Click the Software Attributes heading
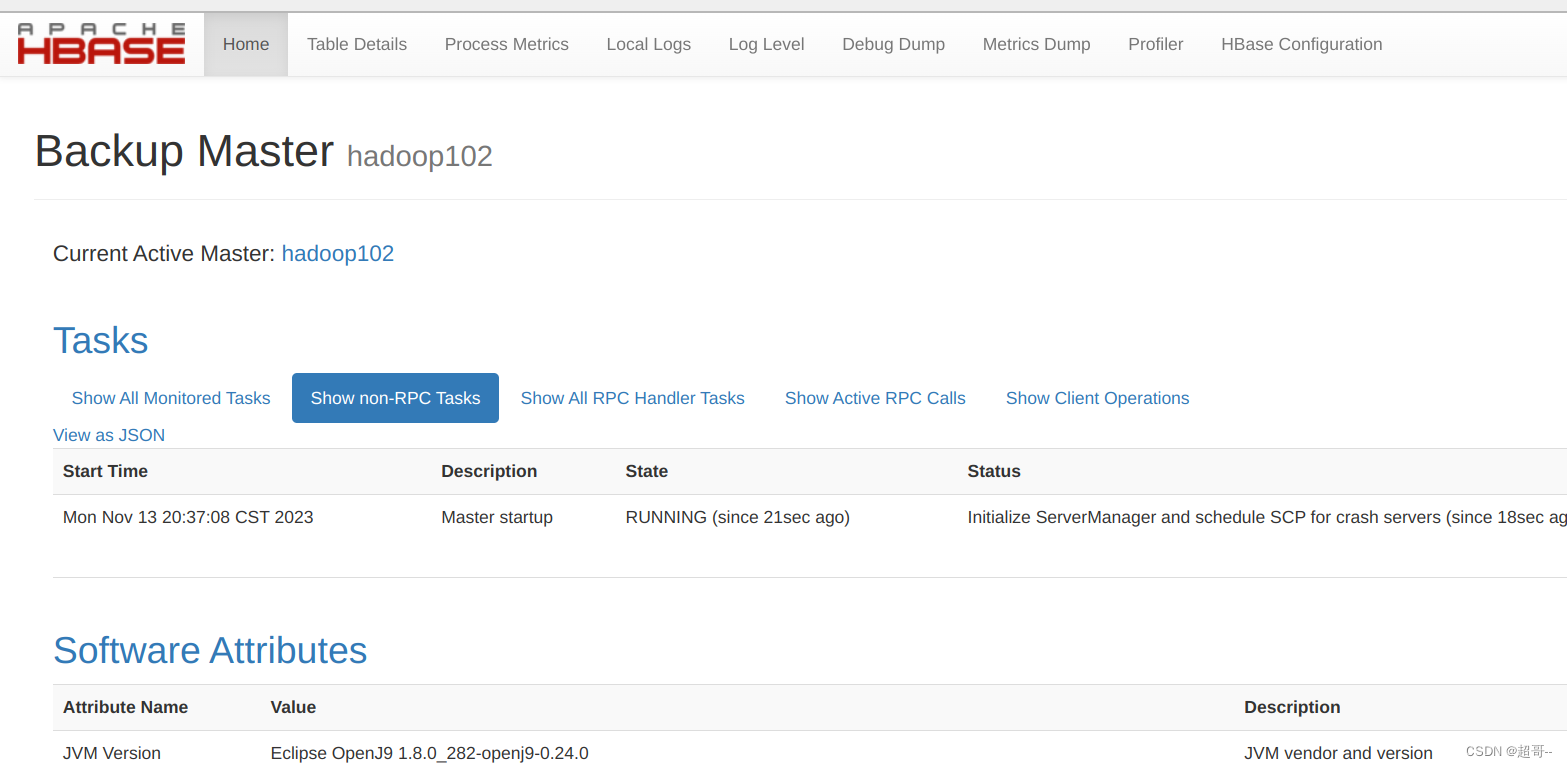The height and width of the screenshot is (767, 1567). pos(210,651)
